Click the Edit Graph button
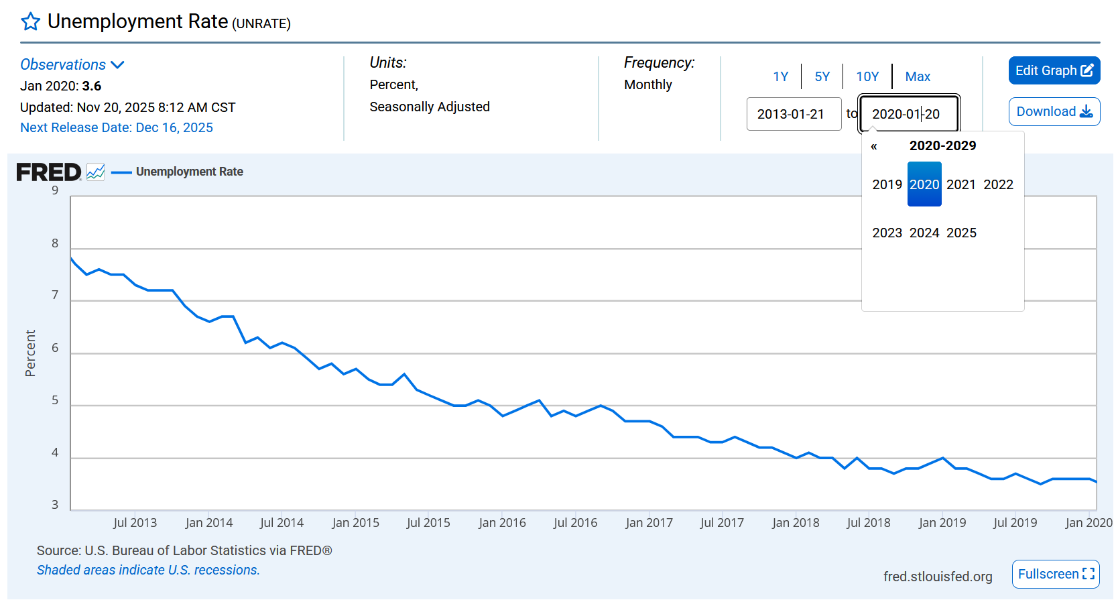Viewport: 1118px width, 600px height. 1054,71
